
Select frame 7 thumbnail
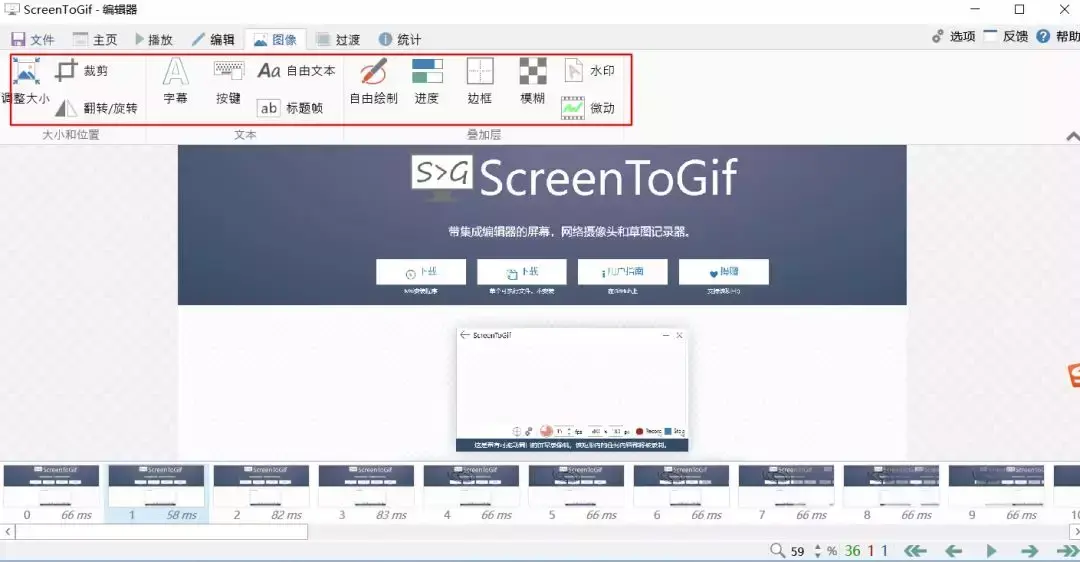(787, 493)
